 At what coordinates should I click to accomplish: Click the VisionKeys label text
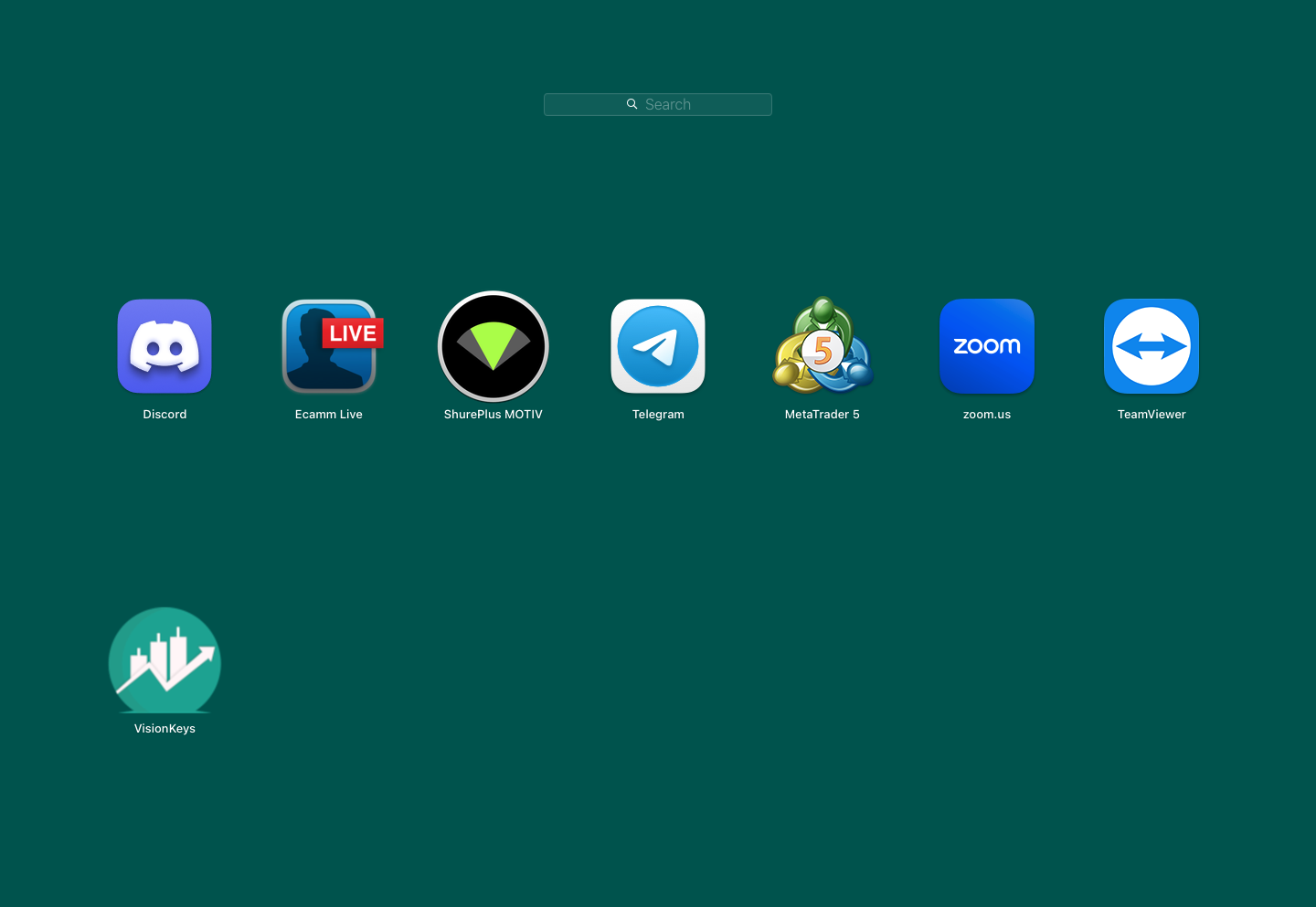164,729
